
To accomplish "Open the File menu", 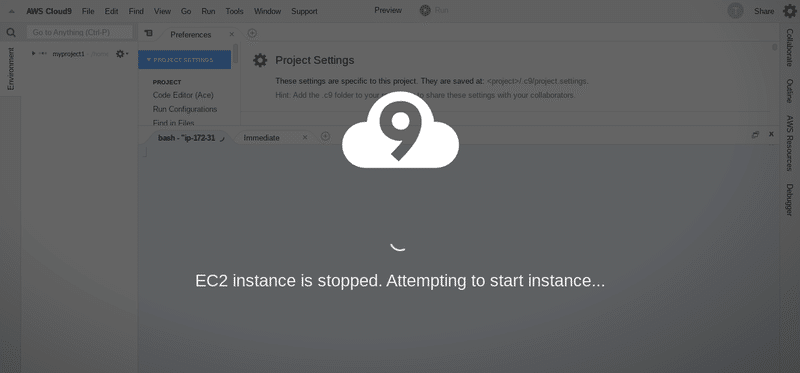I will point(88,11).
